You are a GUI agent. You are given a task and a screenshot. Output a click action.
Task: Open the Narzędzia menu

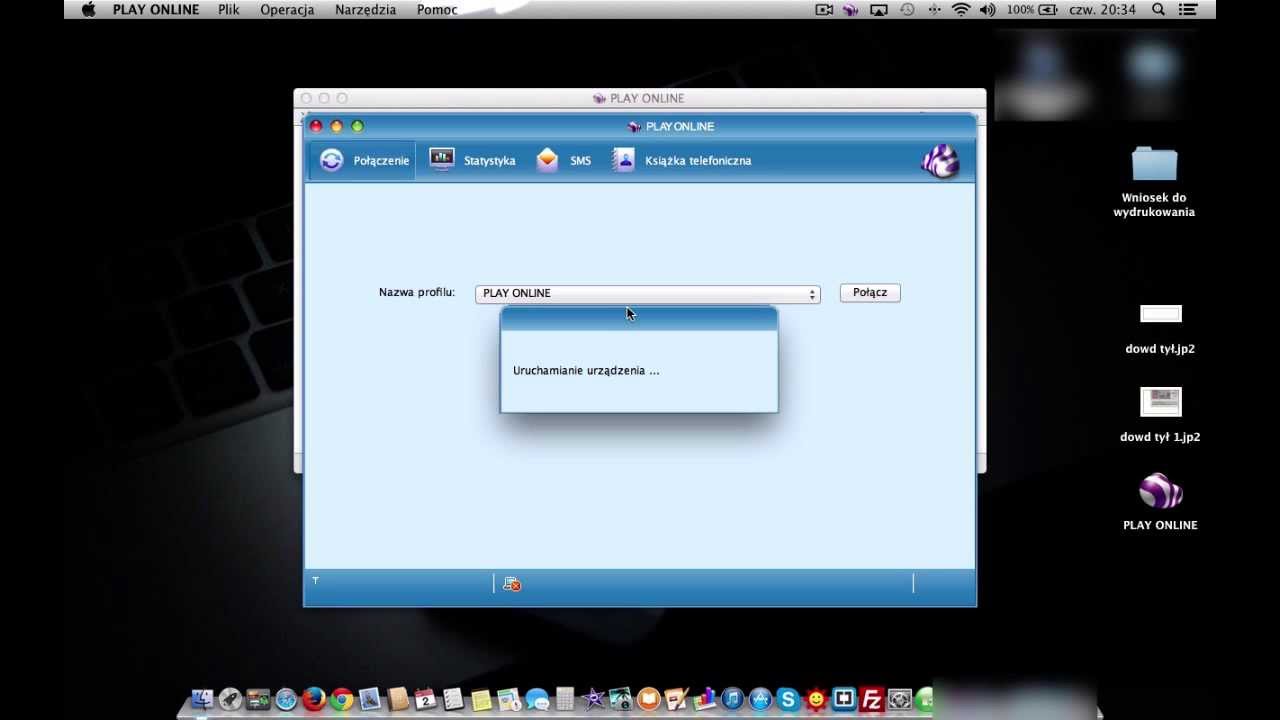pos(365,10)
